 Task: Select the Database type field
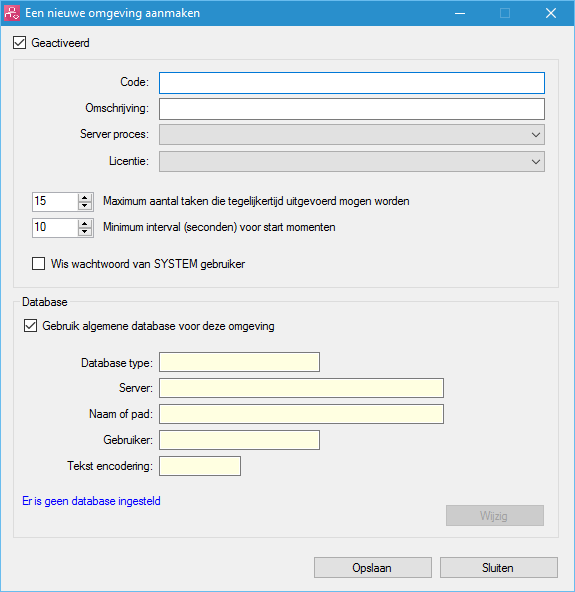click(x=239, y=362)
